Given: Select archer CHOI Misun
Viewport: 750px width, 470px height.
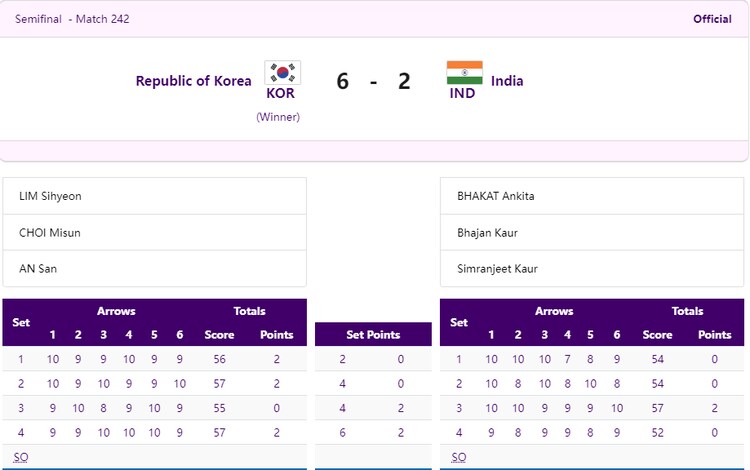Looking at the screenshot, I should (50, 233).
